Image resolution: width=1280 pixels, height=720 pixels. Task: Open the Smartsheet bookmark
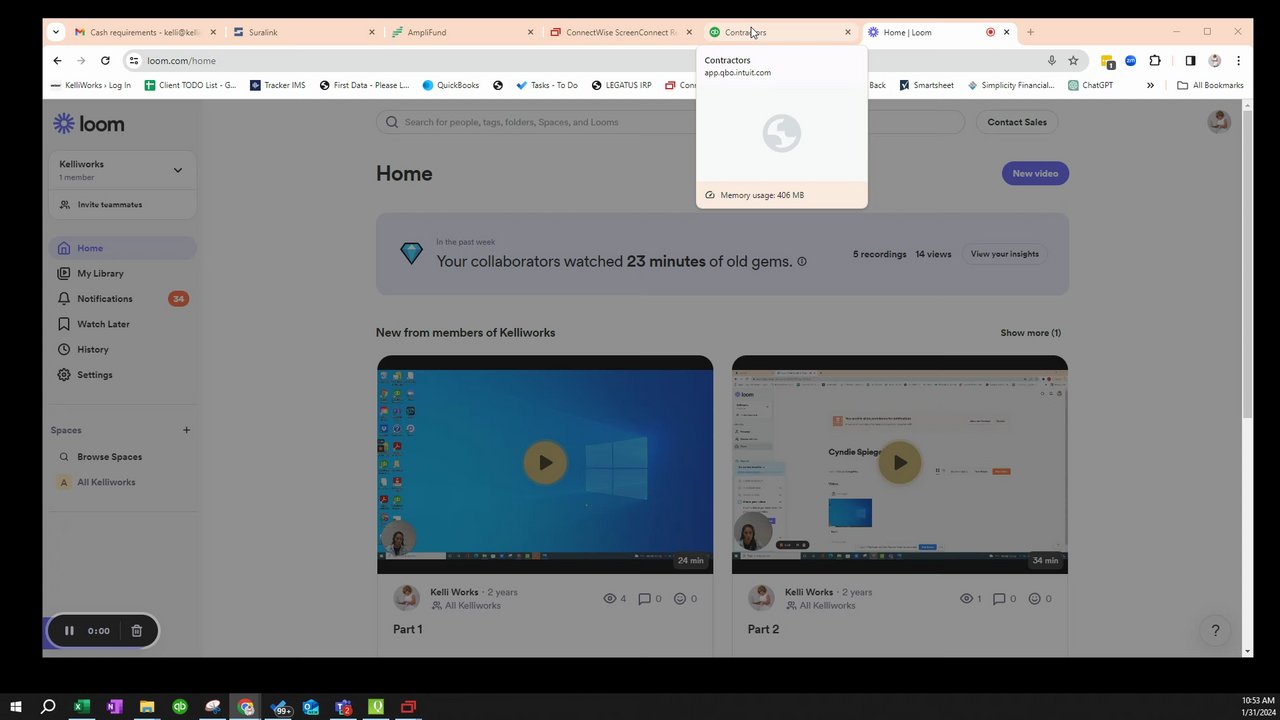coord(926,85)
